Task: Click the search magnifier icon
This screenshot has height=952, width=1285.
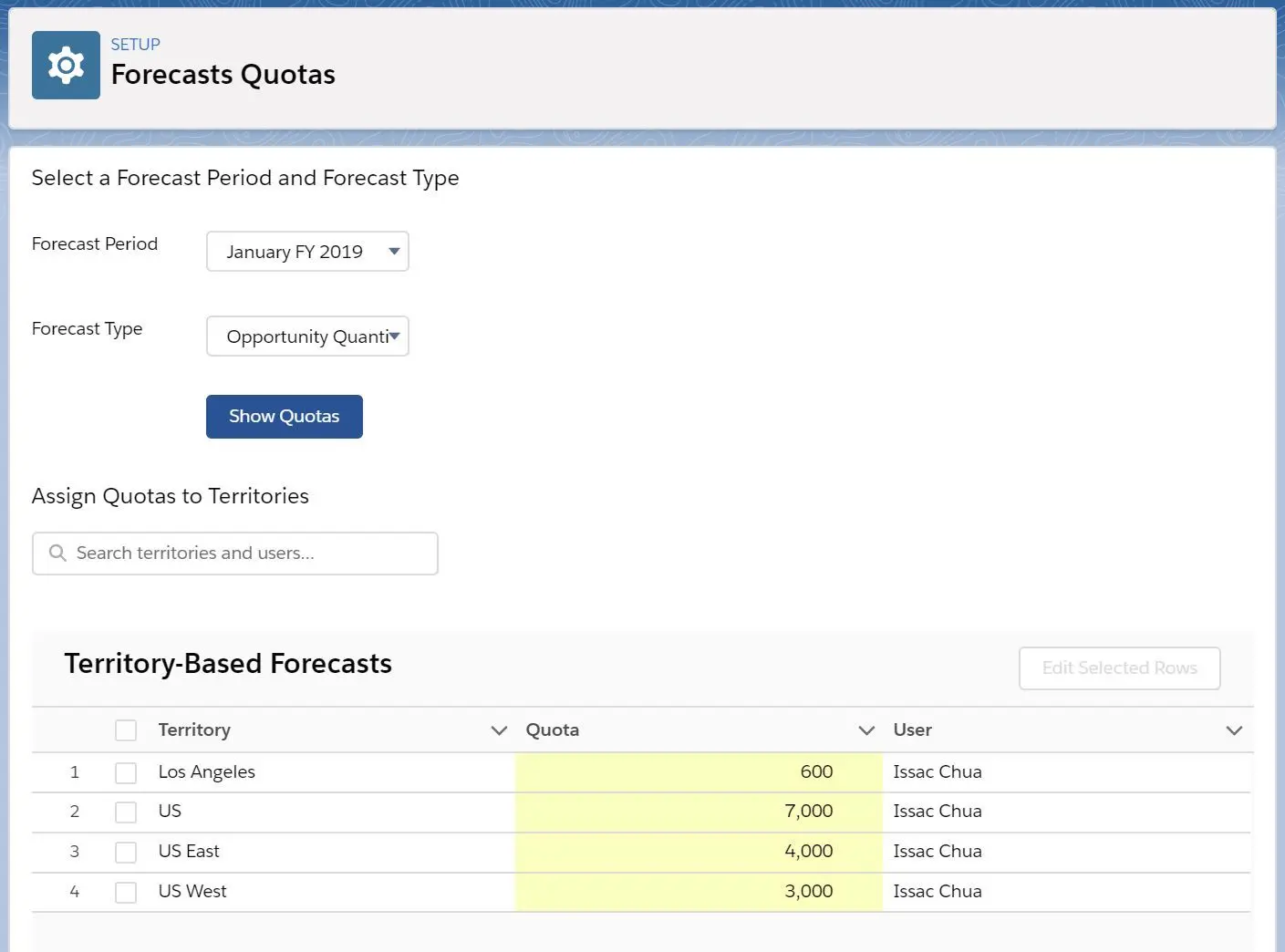Action: coord(57,554)
